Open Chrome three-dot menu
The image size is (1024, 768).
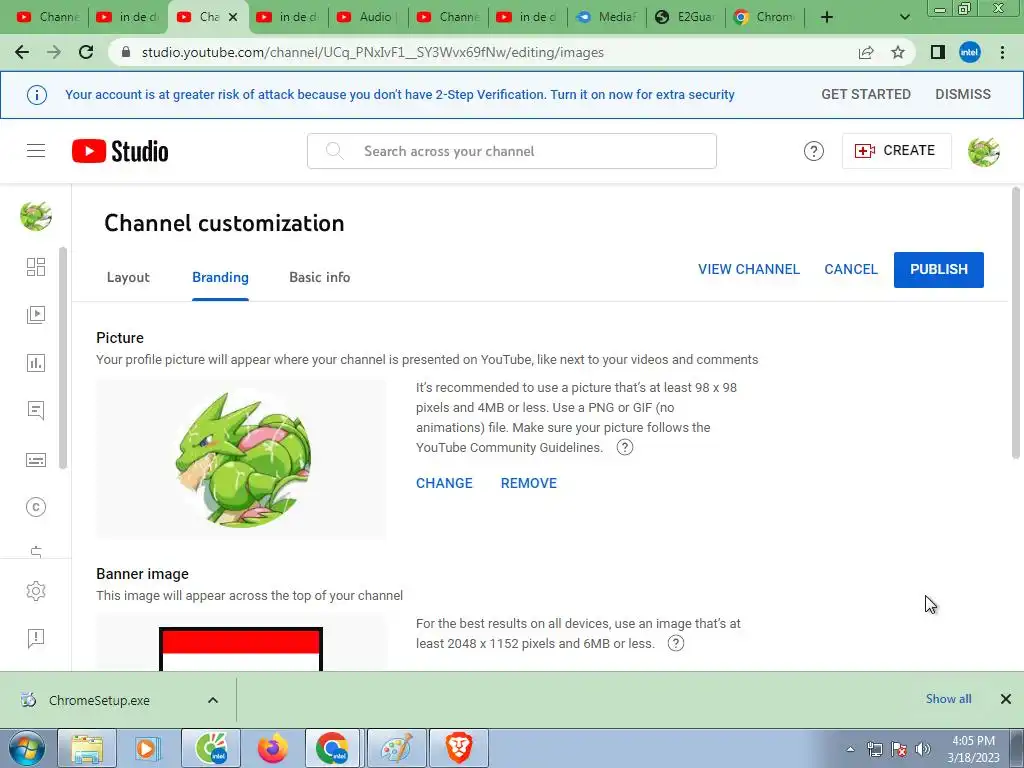pyautogui.click(x=1002, y=52)
